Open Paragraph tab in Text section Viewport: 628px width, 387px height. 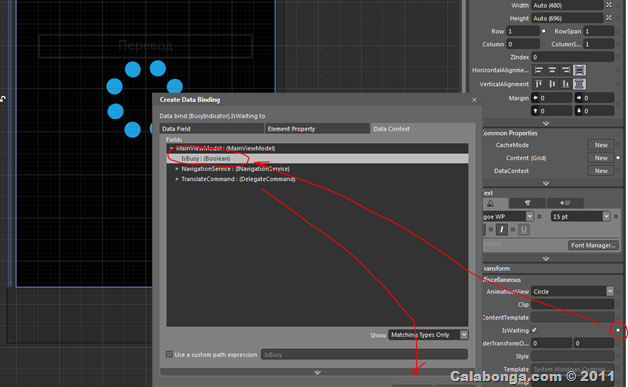(x=527, y=203)
